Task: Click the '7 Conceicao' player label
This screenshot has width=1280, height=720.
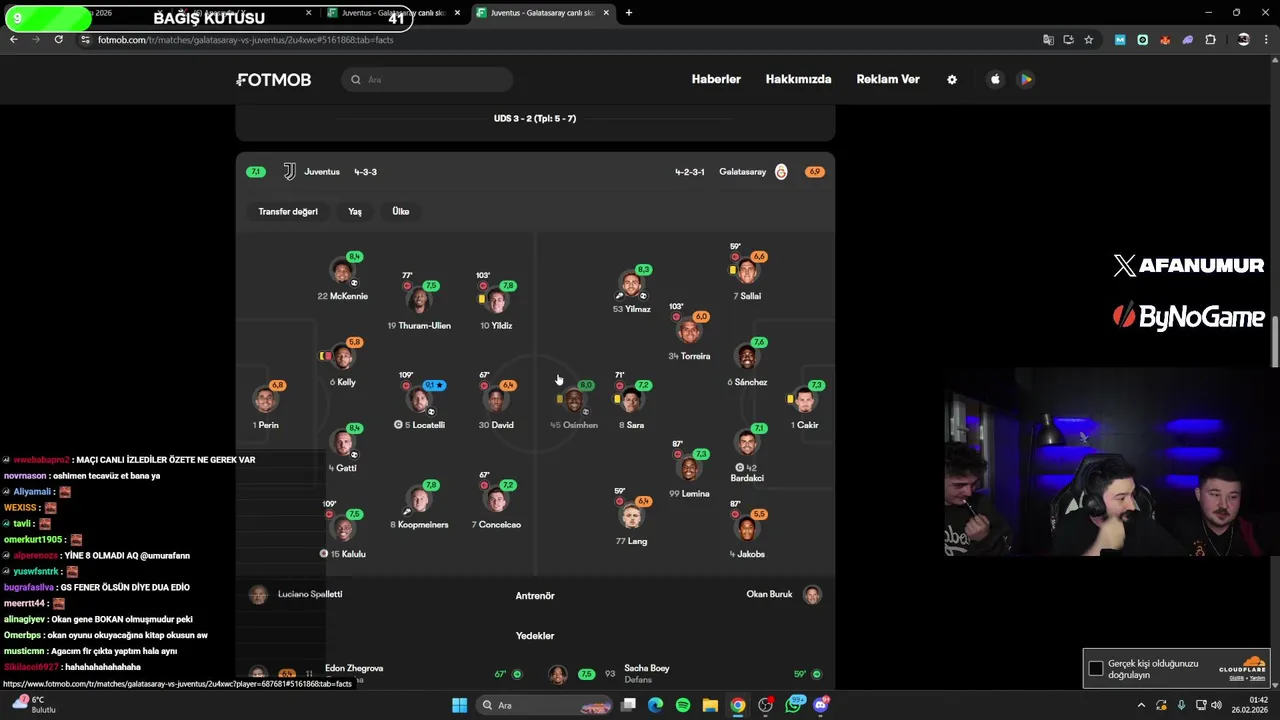Action: point(496,525)
